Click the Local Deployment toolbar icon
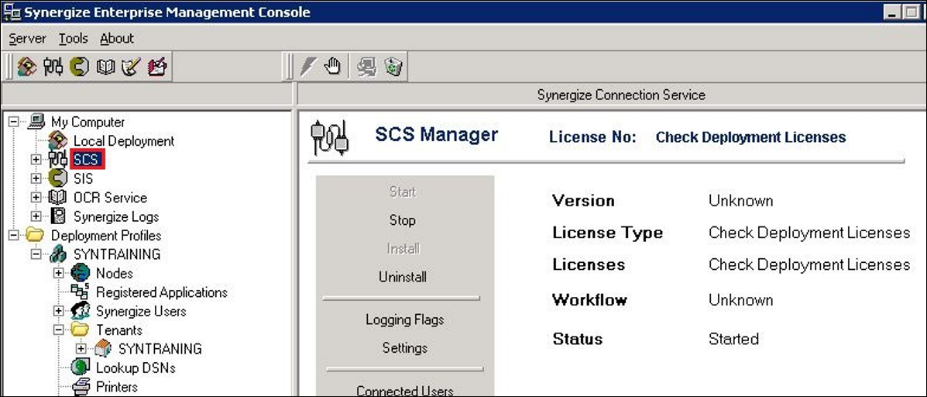 [26, 66]
